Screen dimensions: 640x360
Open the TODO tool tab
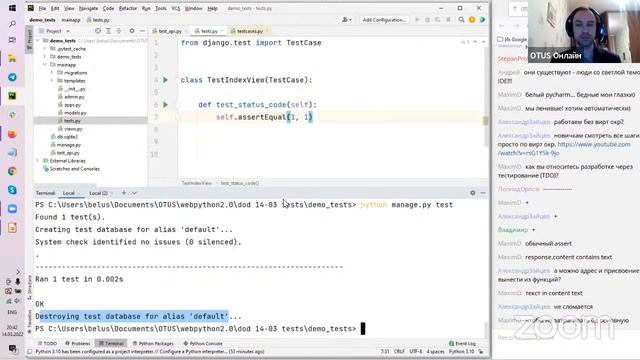point(47,343)
